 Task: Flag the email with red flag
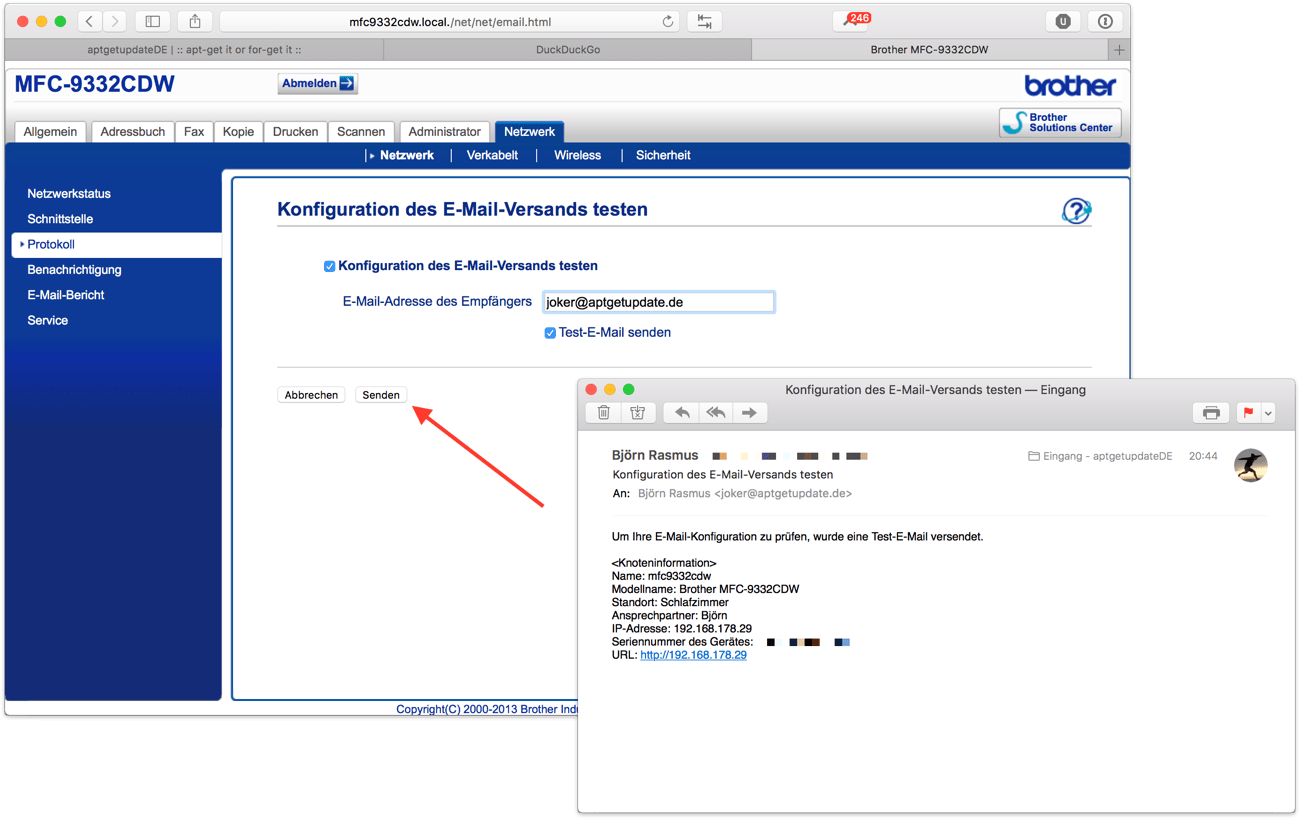(x=1249, y=413)
